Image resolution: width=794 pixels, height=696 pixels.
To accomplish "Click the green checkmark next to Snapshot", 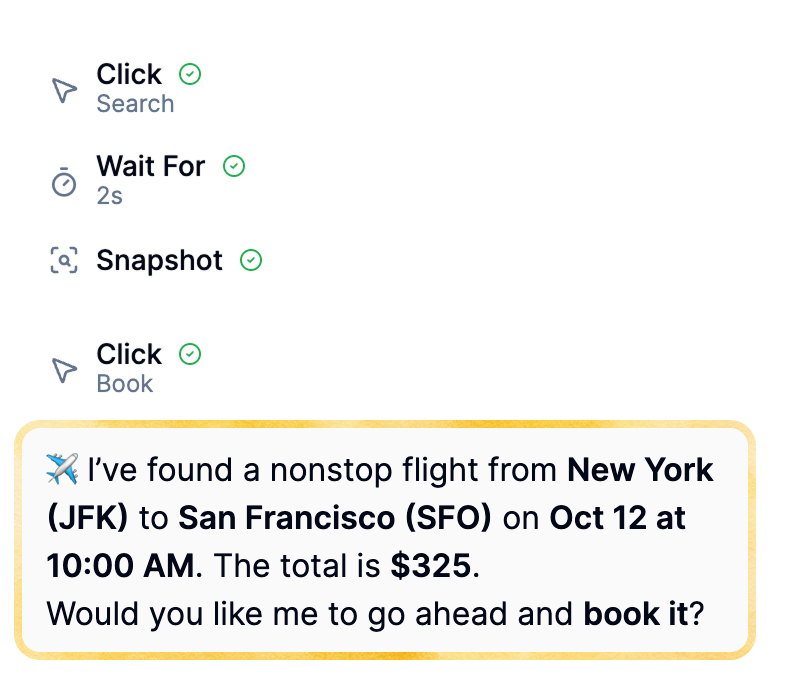I will 252,261.
